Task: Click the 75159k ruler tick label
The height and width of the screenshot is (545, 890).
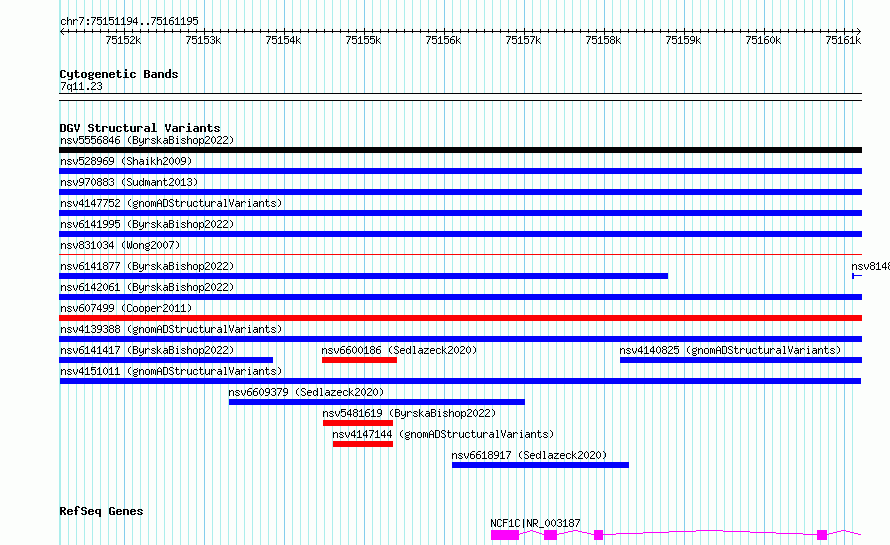Action: click(683, 40)
